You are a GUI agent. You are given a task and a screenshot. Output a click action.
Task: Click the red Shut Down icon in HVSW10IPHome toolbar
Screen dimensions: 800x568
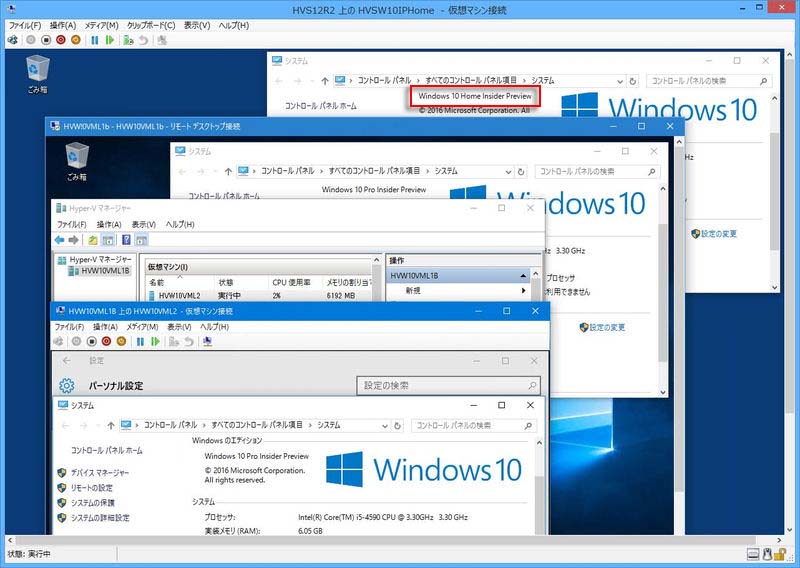click(61, 40)
